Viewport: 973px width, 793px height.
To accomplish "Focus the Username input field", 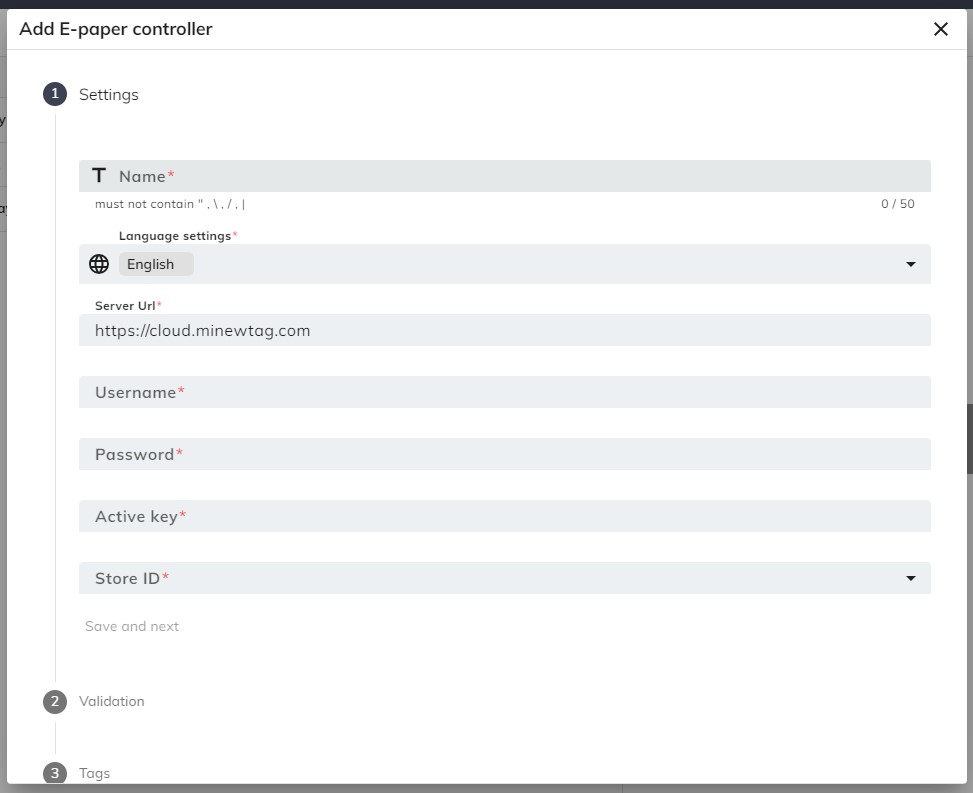I will tap(504, 392).
